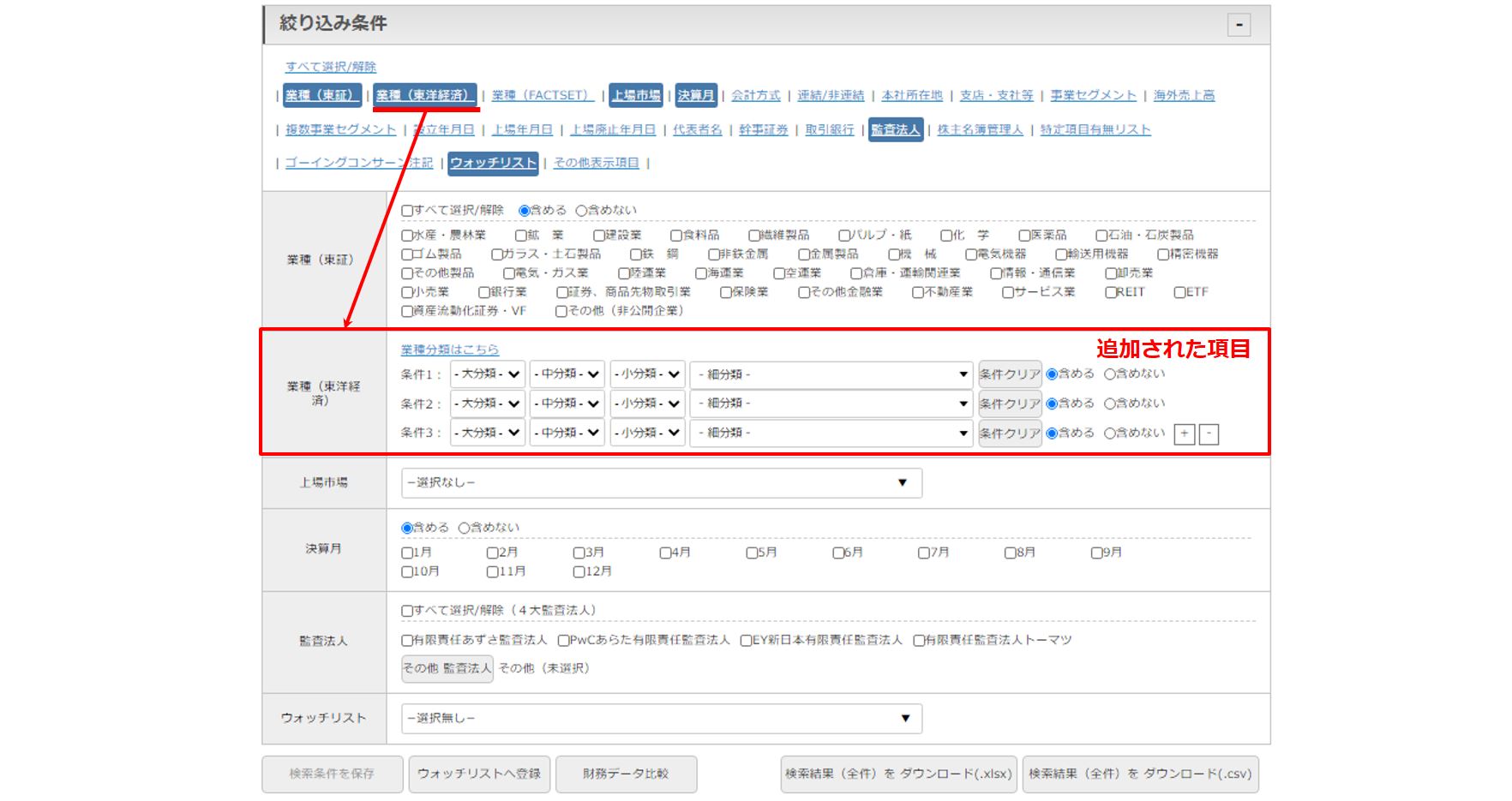Toggle the 監査法人 filter tab
Viewport: 1512px width, 801px height.
[895, 130]
